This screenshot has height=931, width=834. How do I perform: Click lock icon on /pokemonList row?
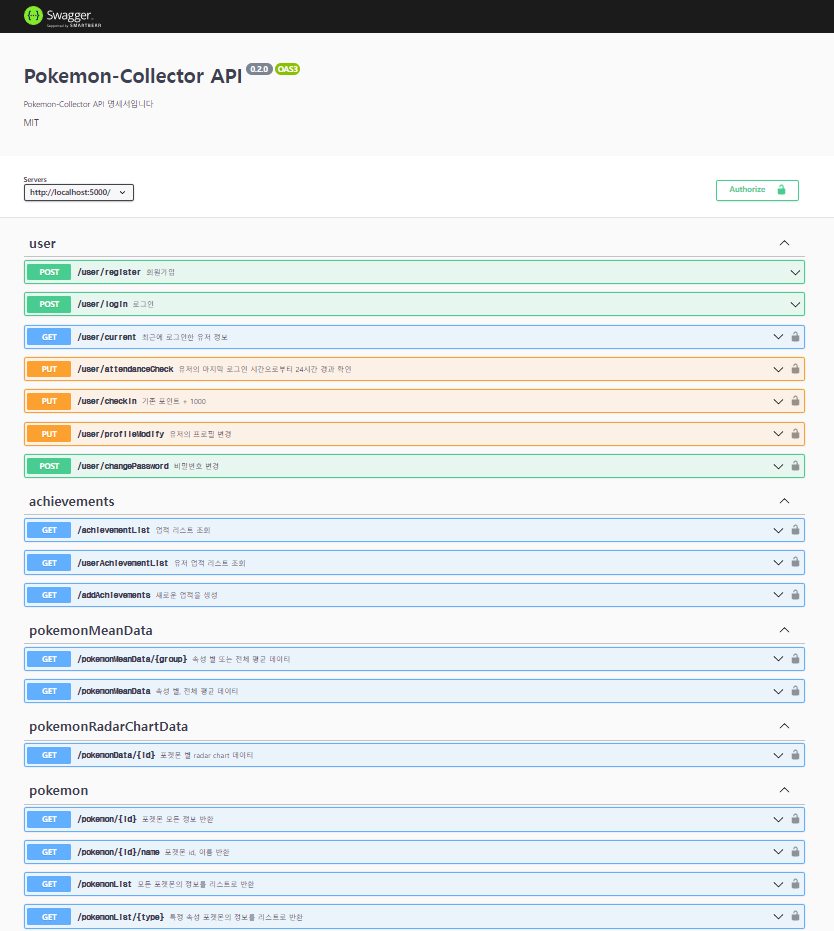point(795,884)
